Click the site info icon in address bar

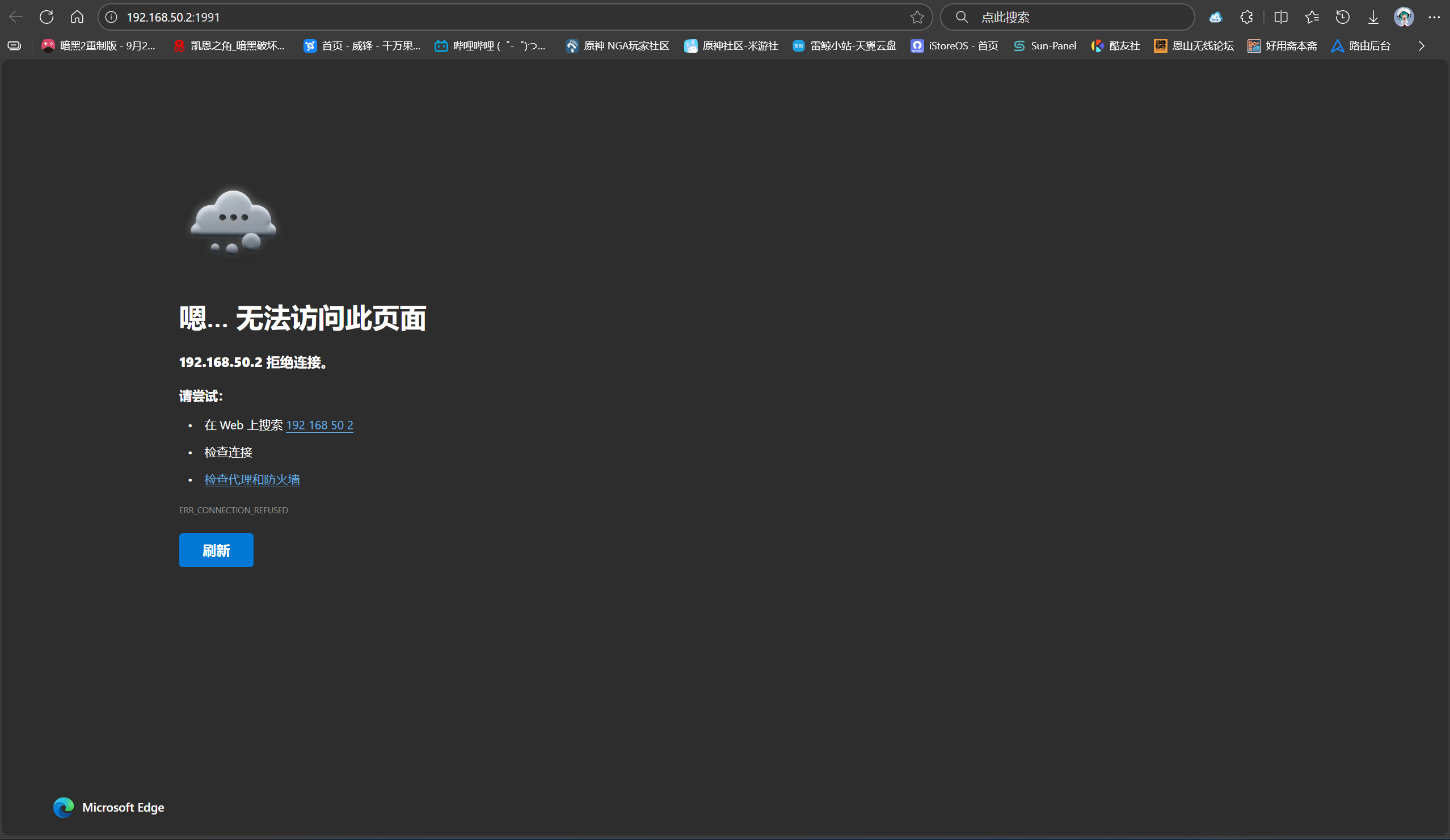112,17
